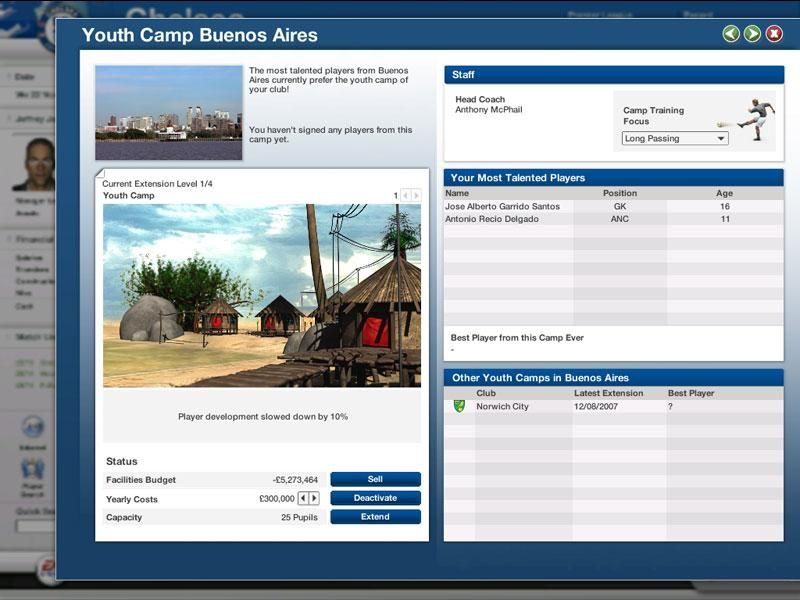This screenshot has width=800, height=600.
Task: Decrease yearly costs with left arrow
Action: [x=303, y=498]
